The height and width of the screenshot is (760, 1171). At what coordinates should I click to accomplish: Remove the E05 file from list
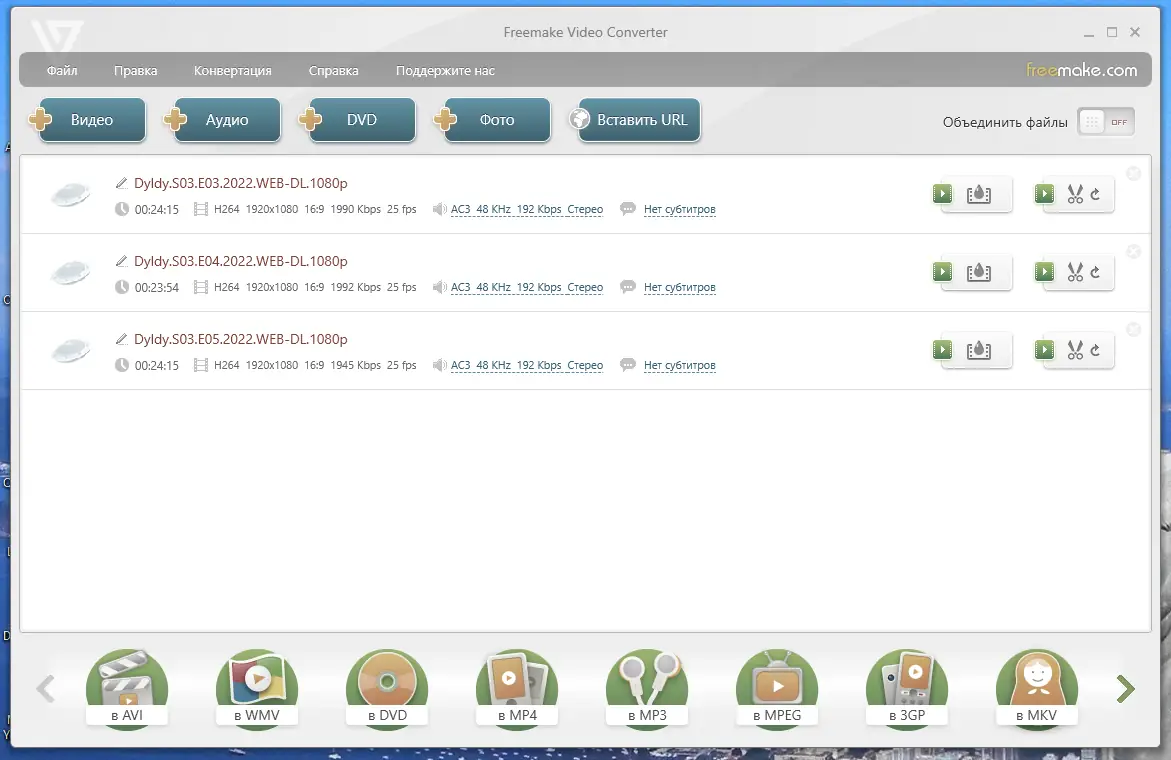coord(1133,329)
